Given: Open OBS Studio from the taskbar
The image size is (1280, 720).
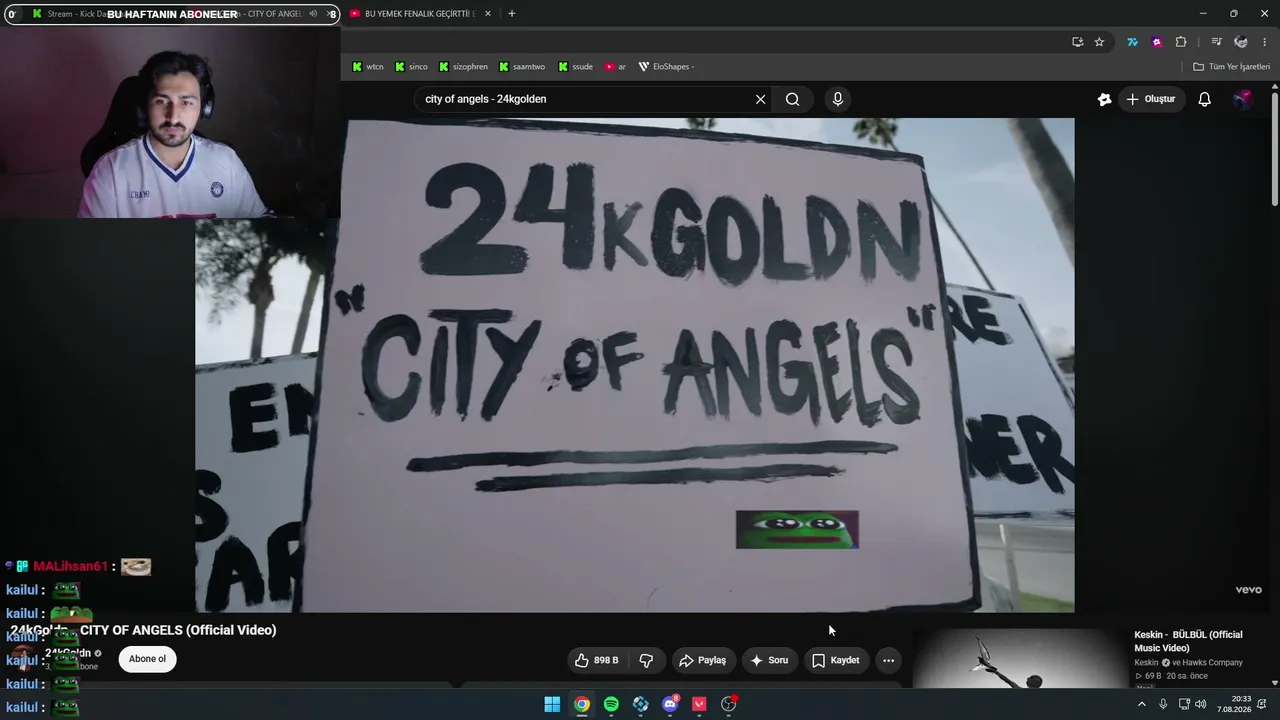Looking at the screenshot, I should point(729,704).
